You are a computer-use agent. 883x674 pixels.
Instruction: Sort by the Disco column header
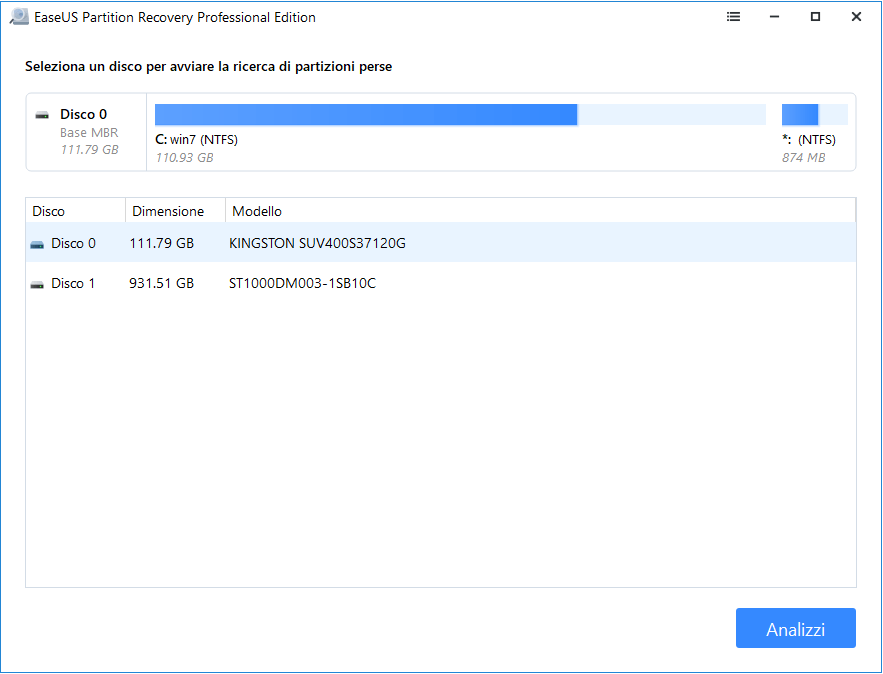(75, 211)
